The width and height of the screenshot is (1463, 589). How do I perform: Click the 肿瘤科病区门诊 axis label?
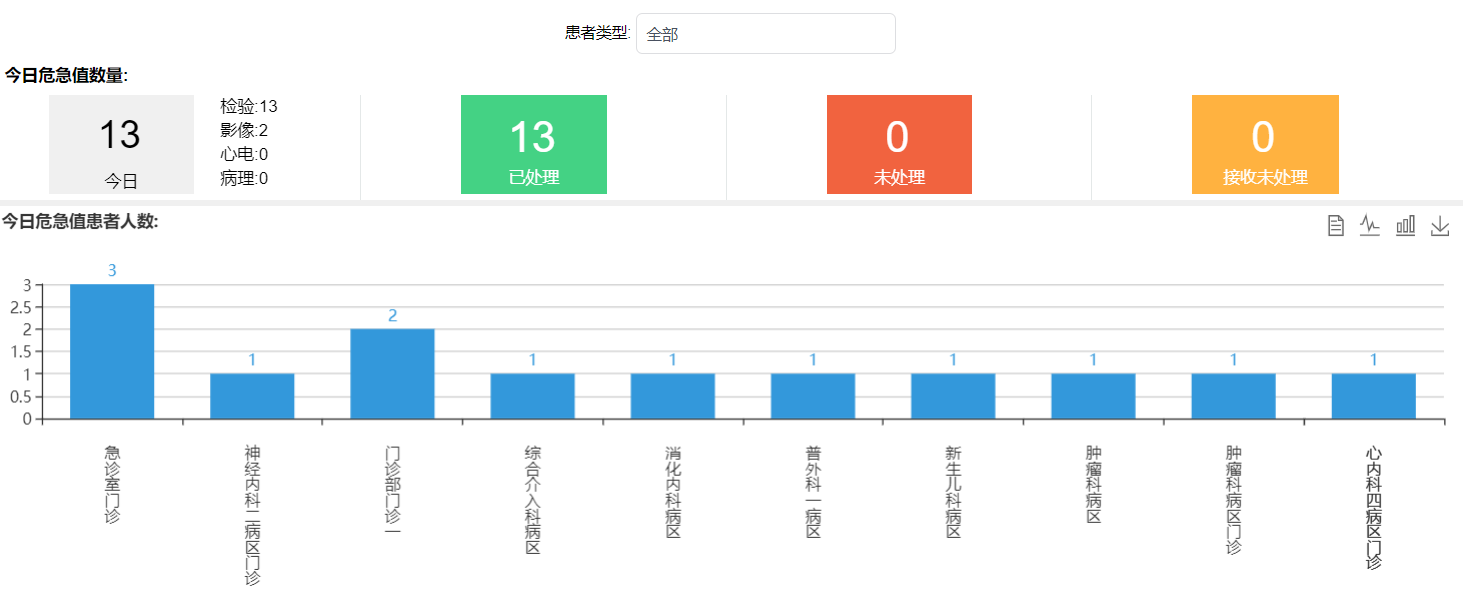1234,500
